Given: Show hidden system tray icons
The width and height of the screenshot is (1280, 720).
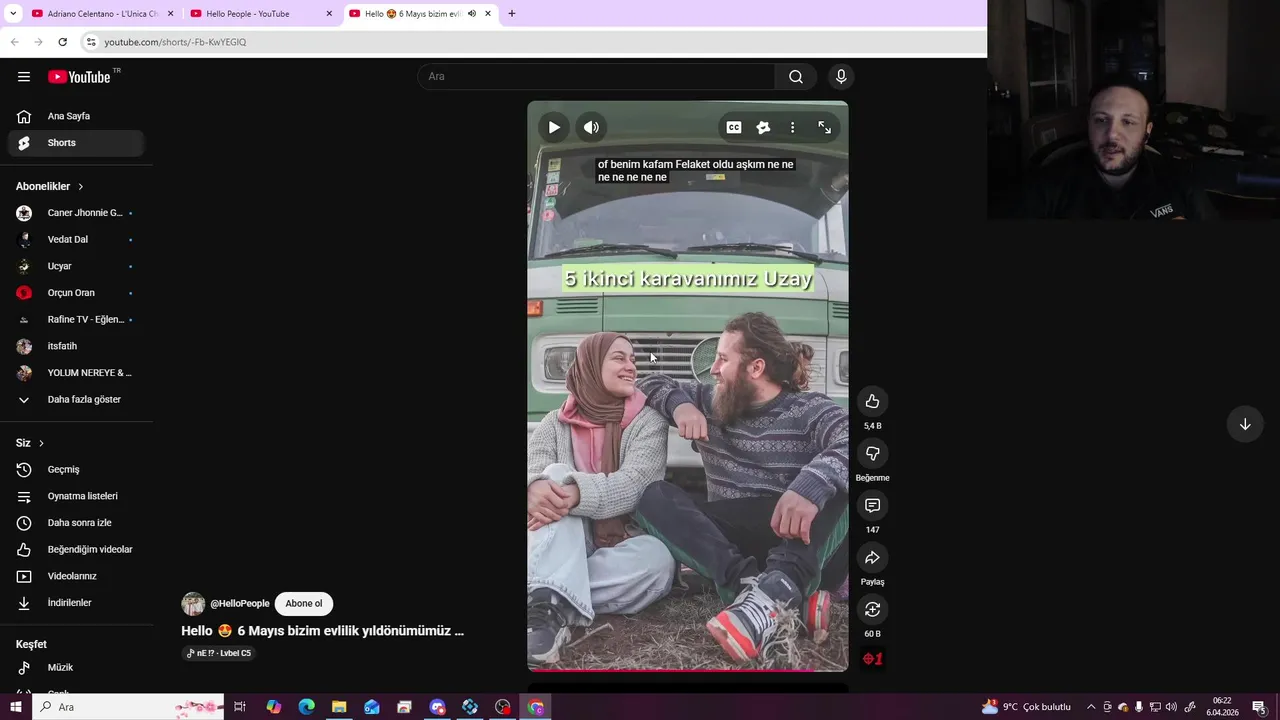Looking at the screenshot, I should pos(1091,707).
